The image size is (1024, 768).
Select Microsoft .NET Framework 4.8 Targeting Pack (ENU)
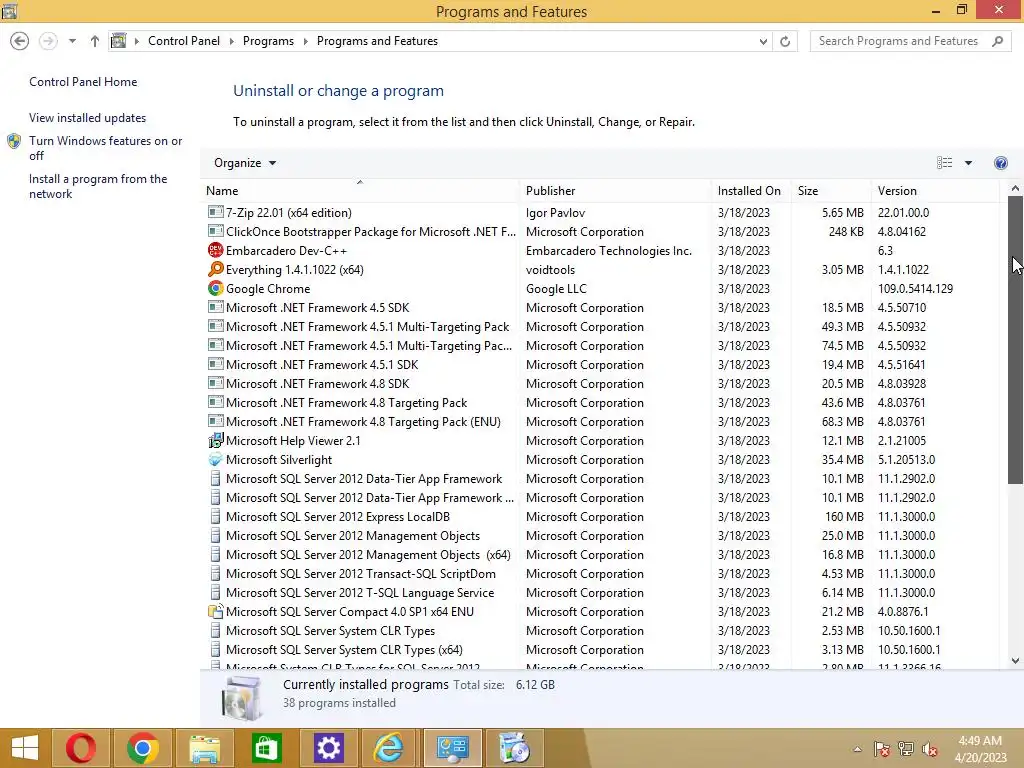click(600, 421)
